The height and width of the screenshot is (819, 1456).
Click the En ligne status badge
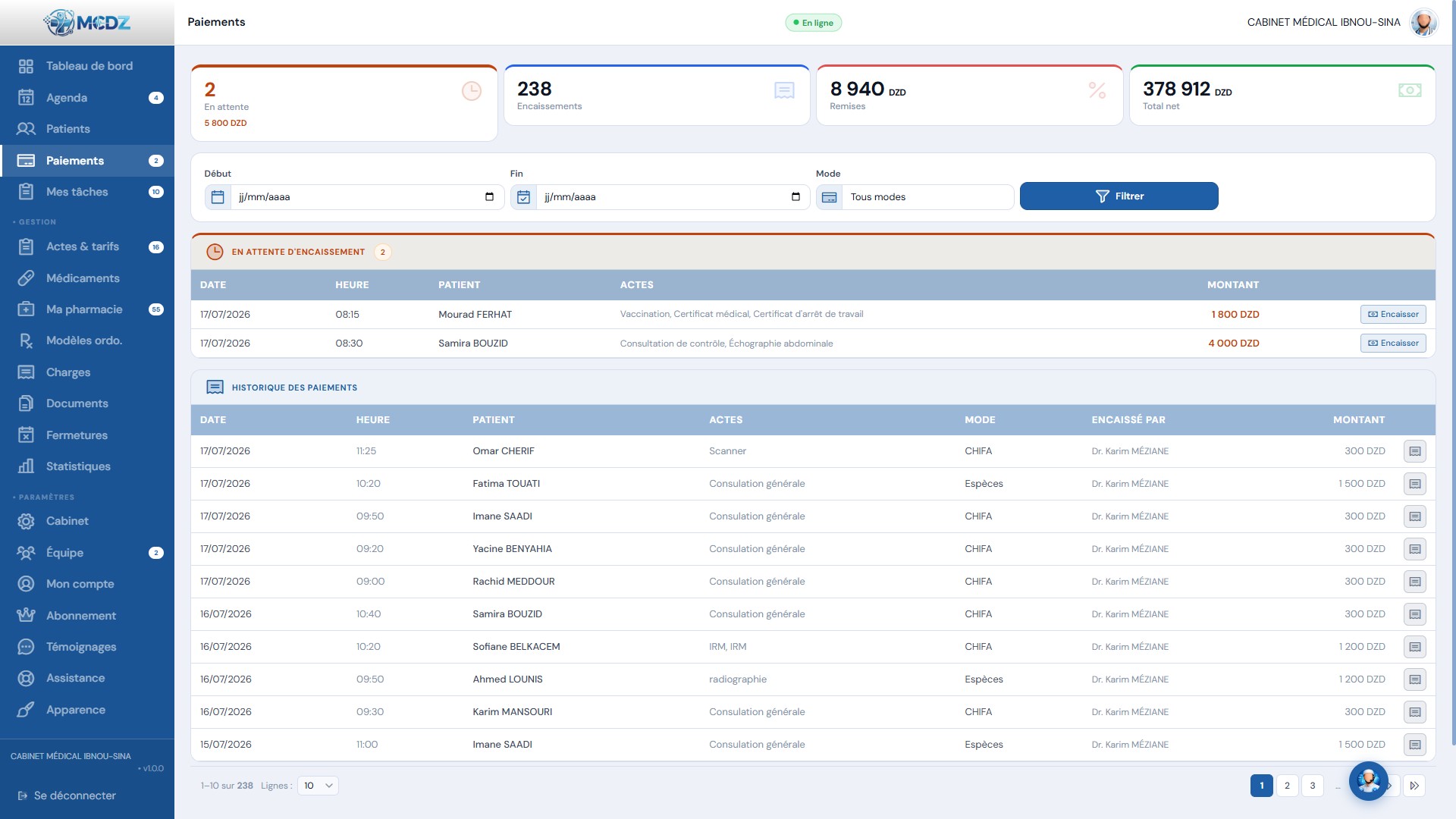813,23
